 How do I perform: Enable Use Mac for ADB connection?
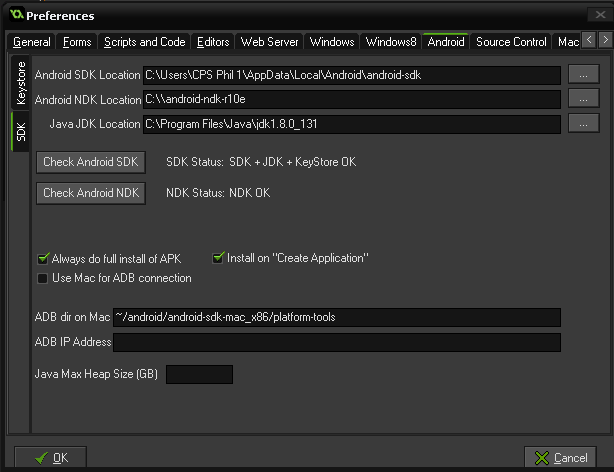click(42, 278)
